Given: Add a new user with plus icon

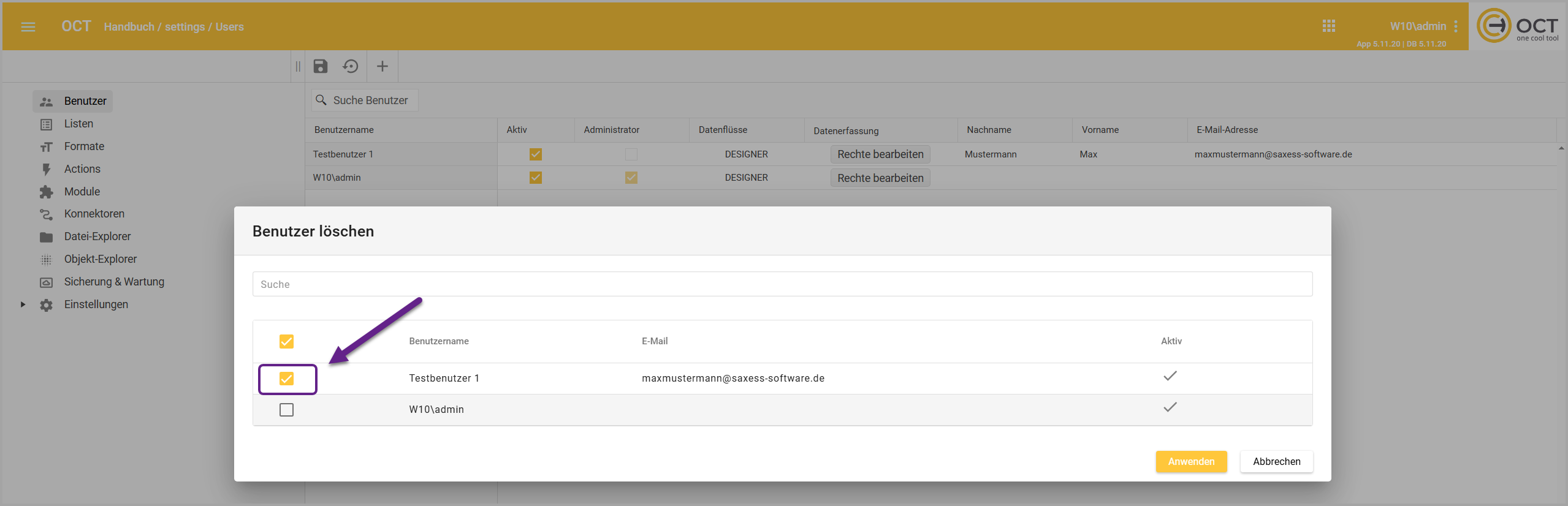Looking at the screenshot, I should (x=382, y=66).
